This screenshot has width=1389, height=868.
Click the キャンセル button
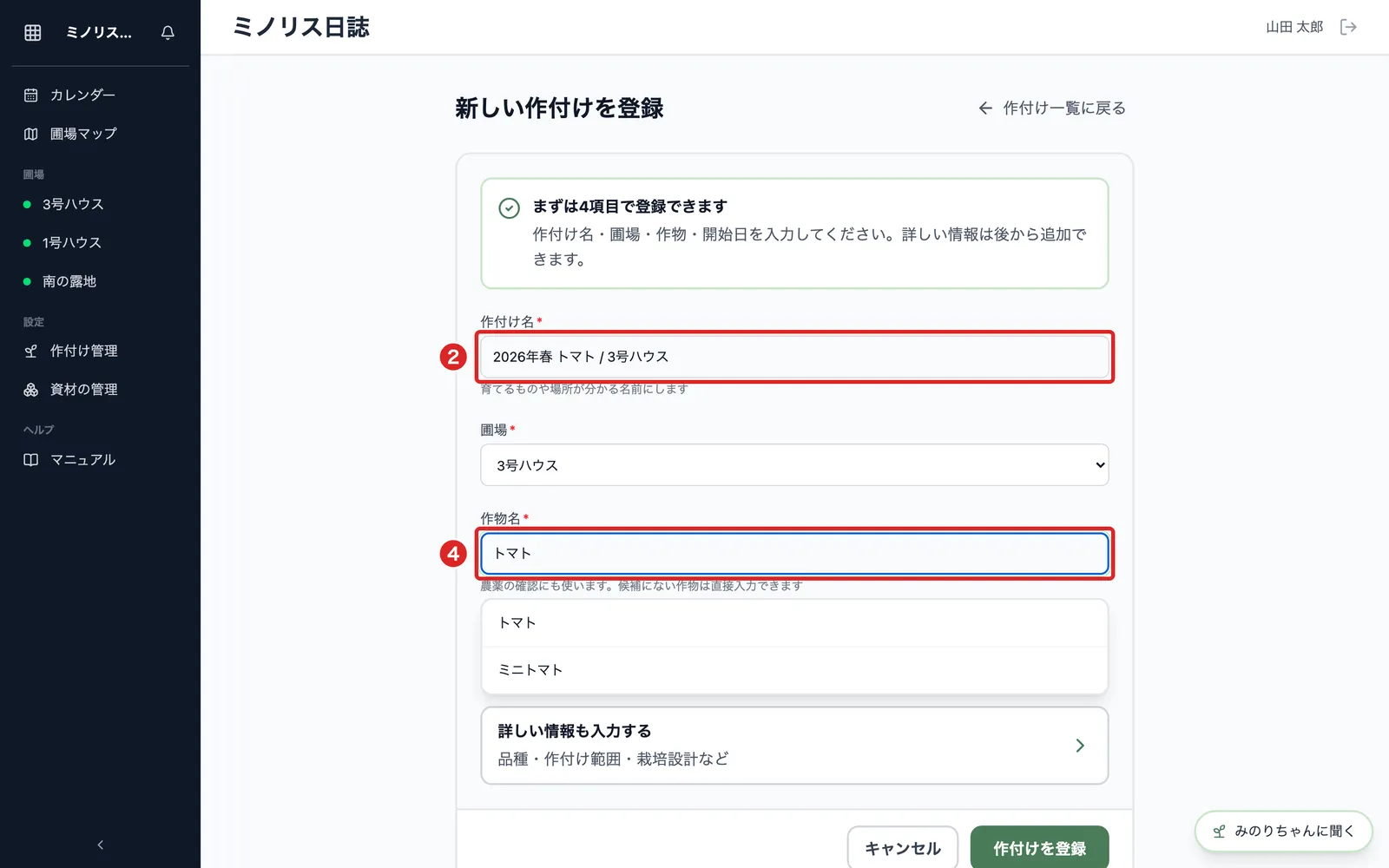coord(903,848)
